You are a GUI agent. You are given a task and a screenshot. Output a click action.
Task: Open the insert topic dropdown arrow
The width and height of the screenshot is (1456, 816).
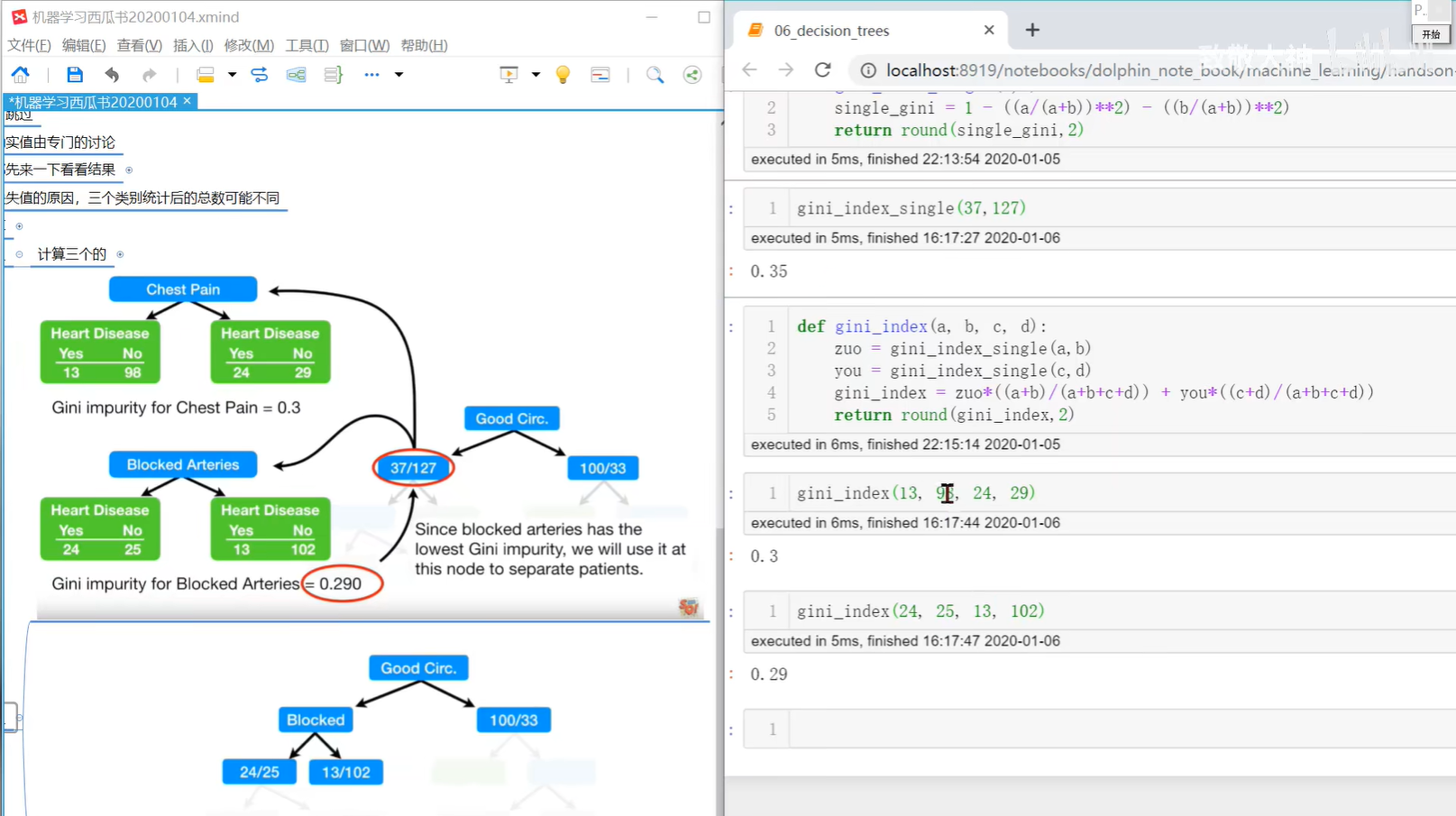point(232,75)
